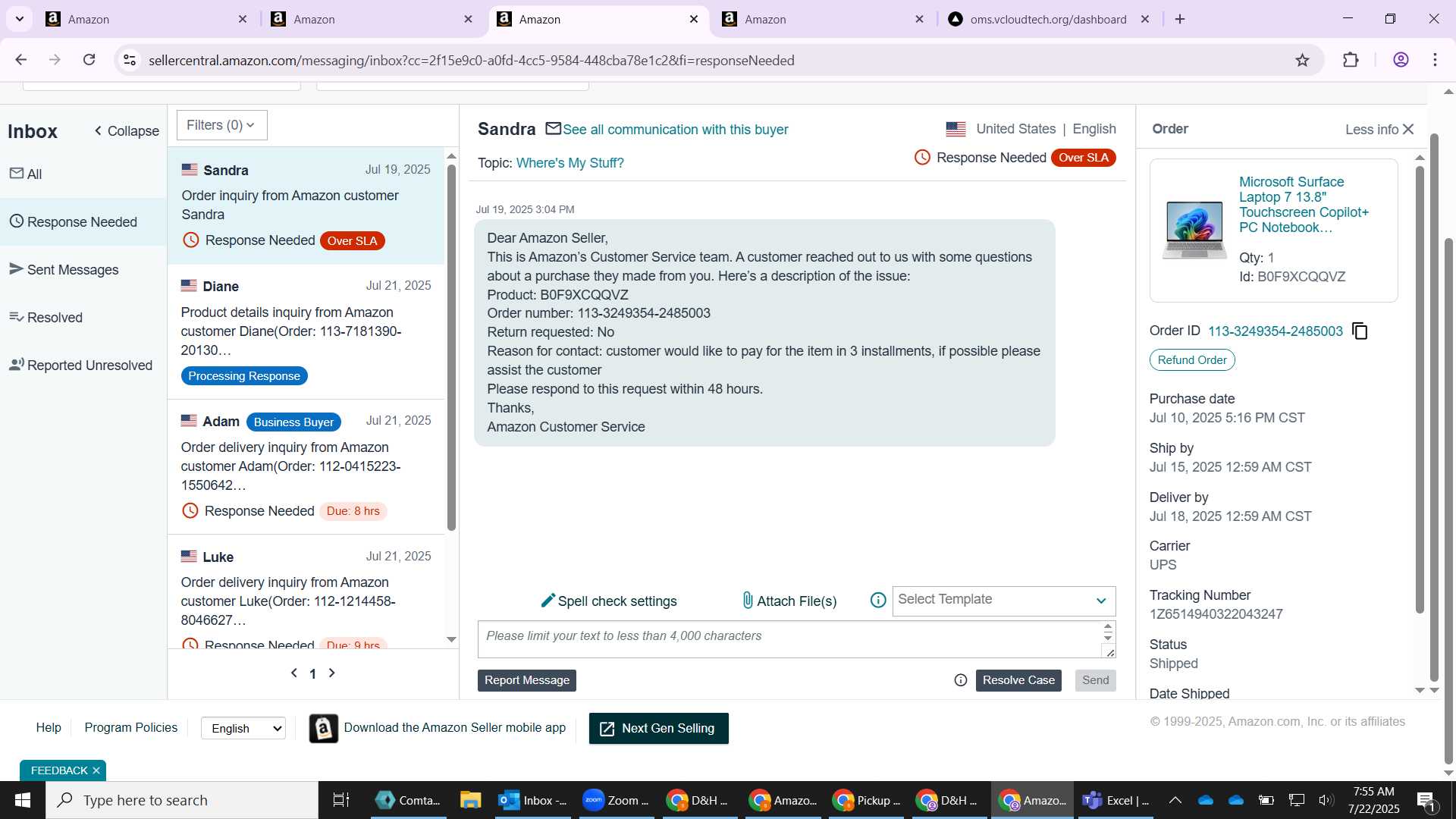The height and width of the screenshot is (819, 1456).
Task: Open File Explorer from taskbar
Action: coord(470,800)
